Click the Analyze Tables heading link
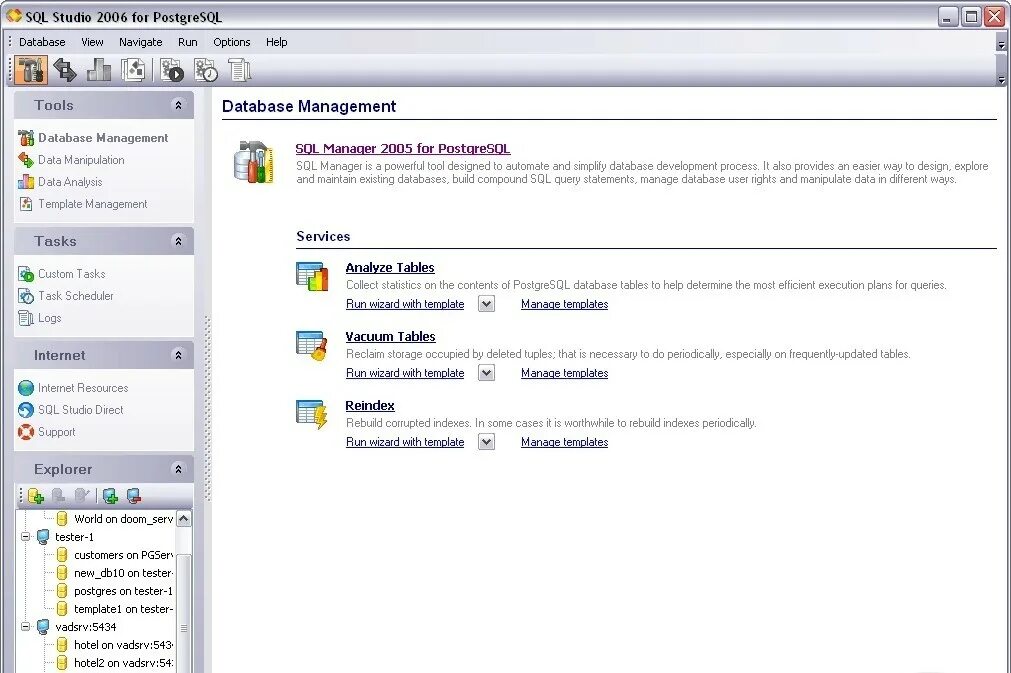The width and height of the screenshot is (1011, 673). 390,268
